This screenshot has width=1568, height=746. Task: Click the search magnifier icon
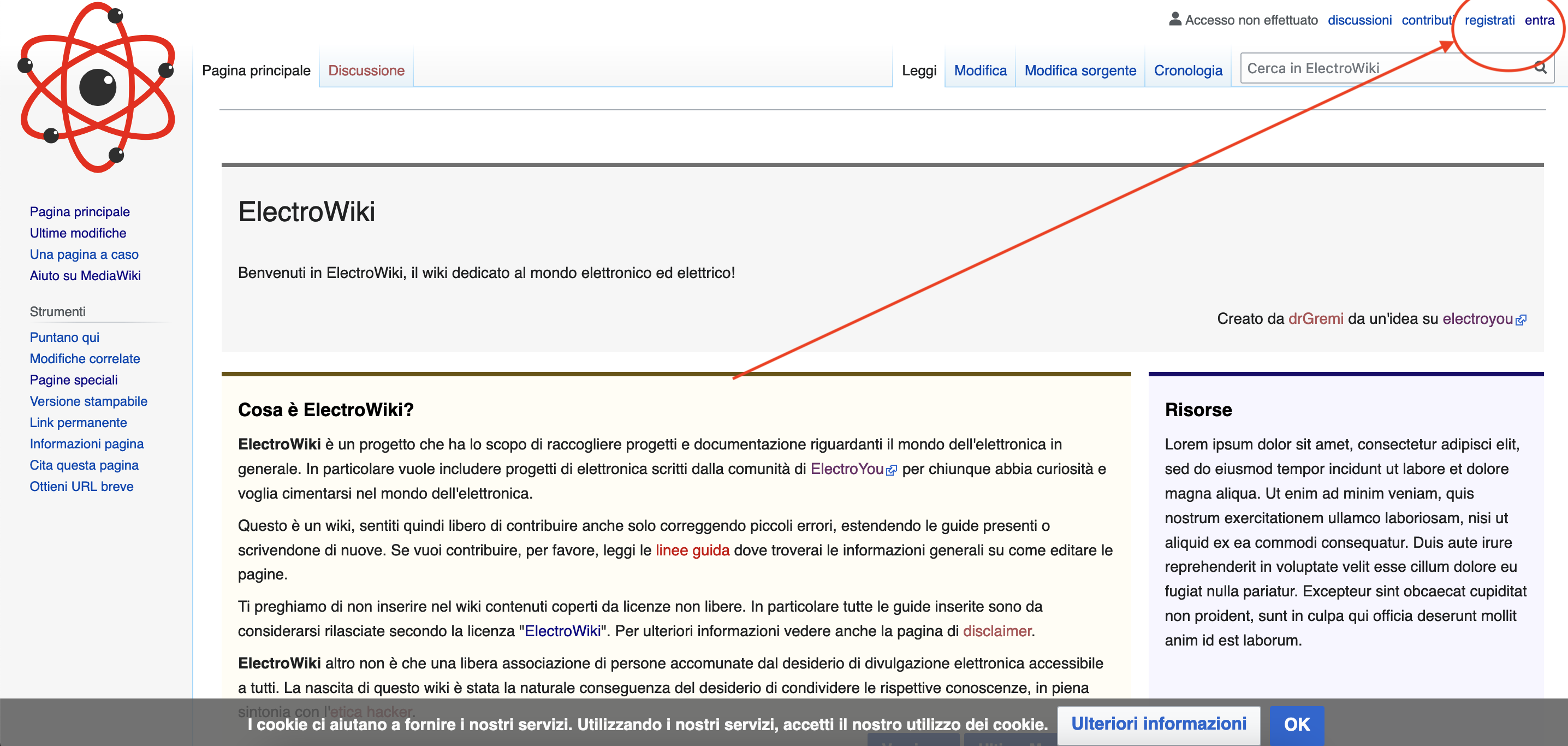point(1540,68)
